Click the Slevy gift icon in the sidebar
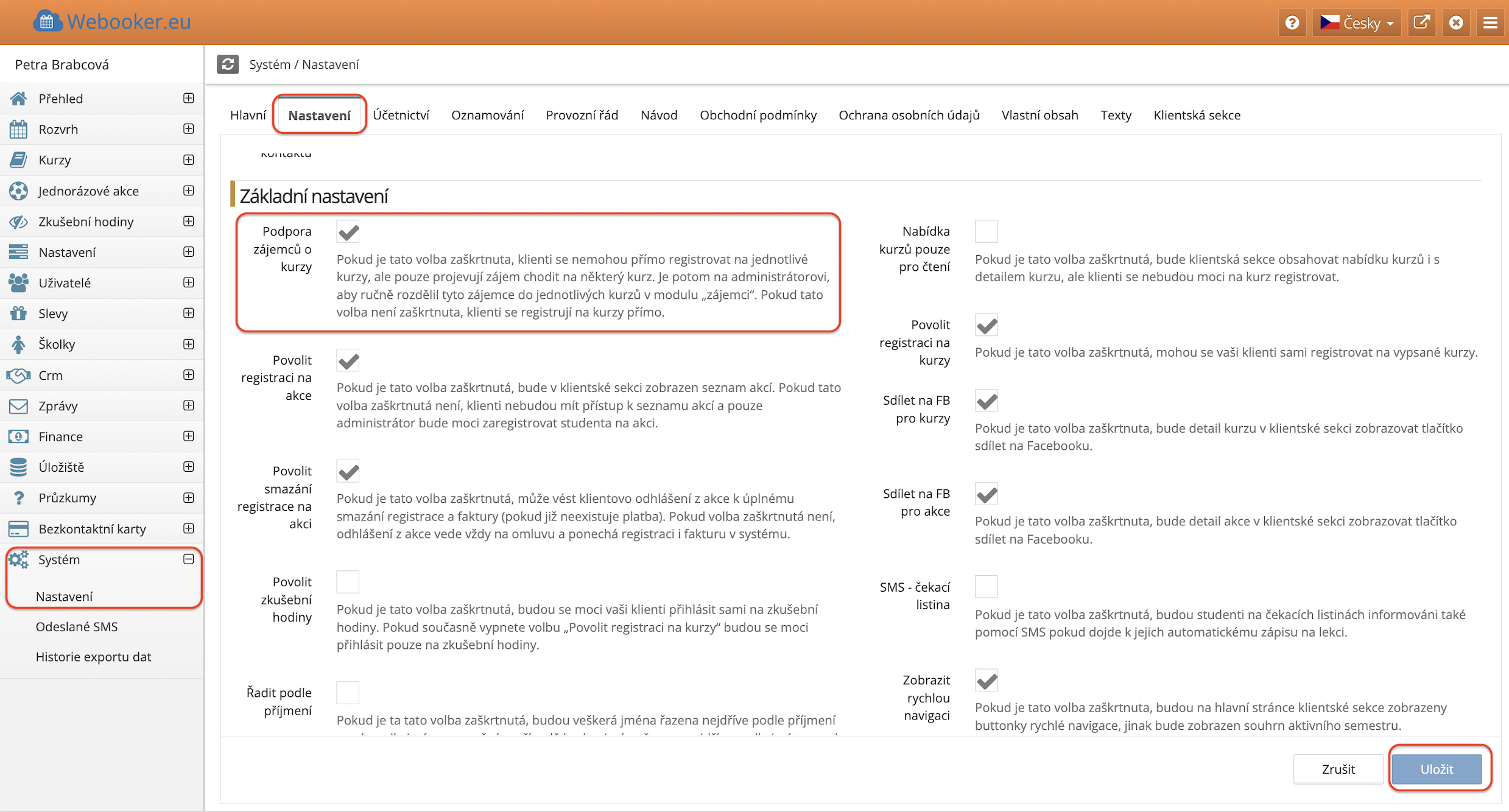Screen dimensions: 1509x812 point(18,313)
